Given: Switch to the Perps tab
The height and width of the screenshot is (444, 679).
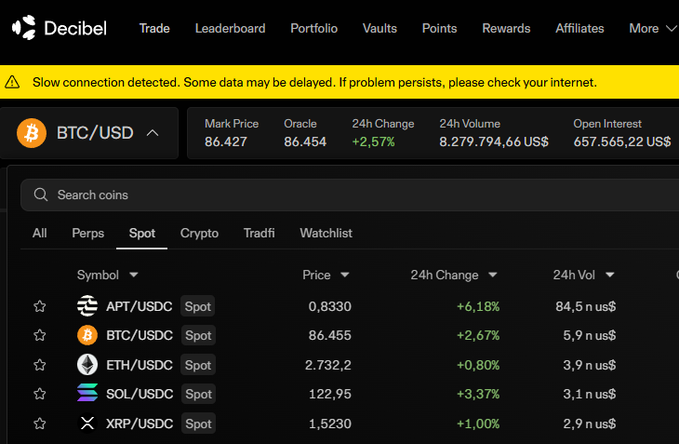Looking at the screenshot, I should click(x=88, y=233).
